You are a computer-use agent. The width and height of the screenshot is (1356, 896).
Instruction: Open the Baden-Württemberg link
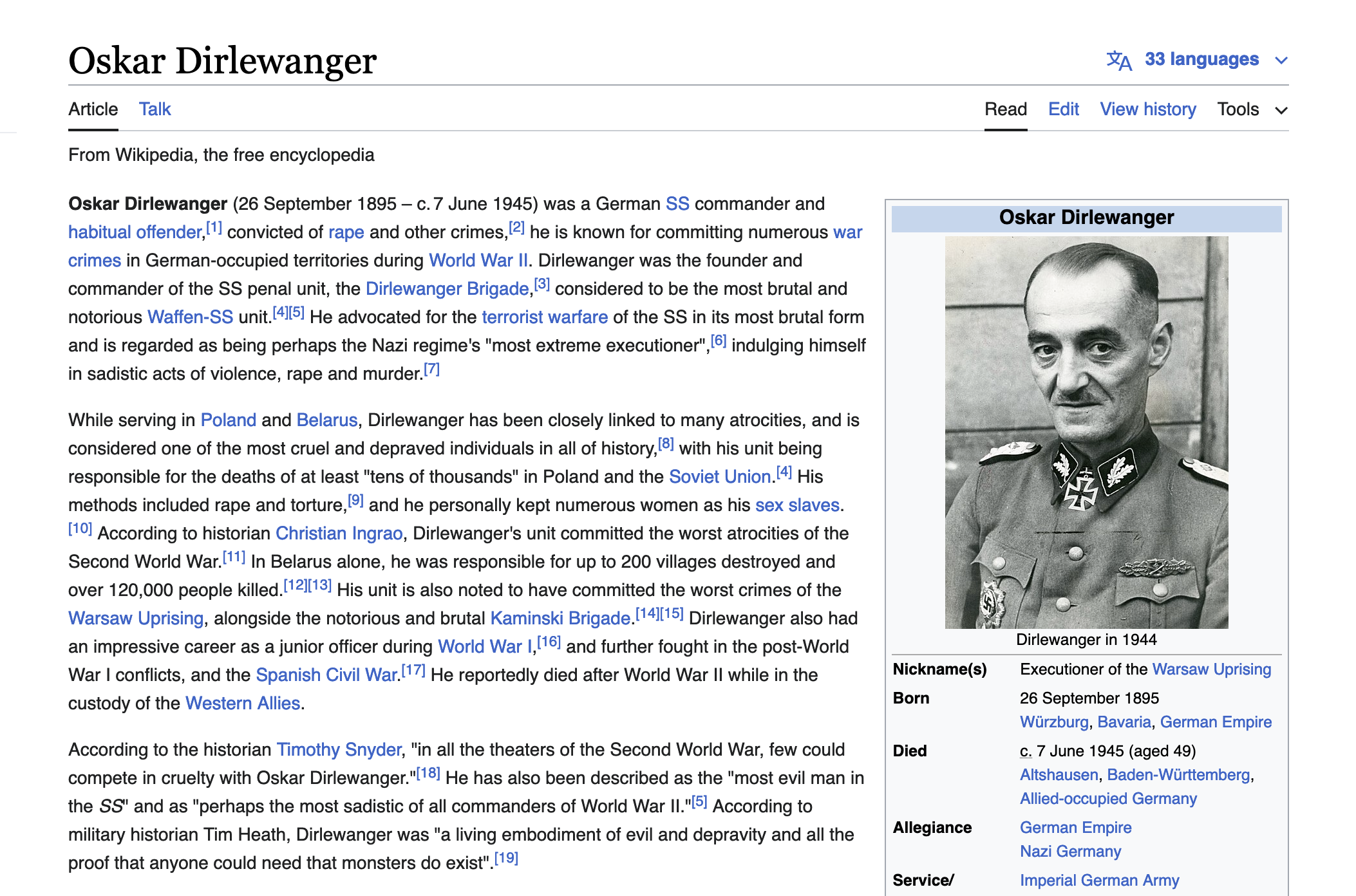(1178, 775)
